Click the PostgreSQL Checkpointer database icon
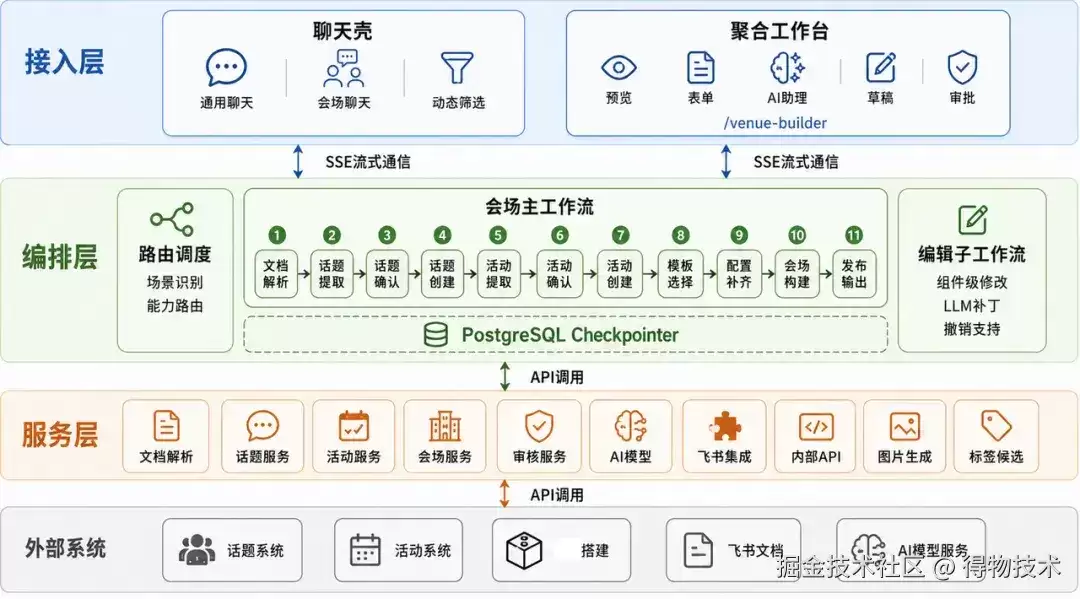Viewport: 1080px width, 599px height. (x=435, y=335)
